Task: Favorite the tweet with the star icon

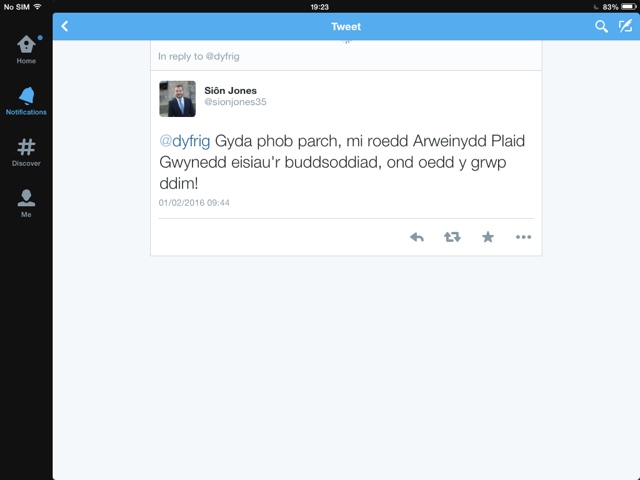Action: (488, 237)
